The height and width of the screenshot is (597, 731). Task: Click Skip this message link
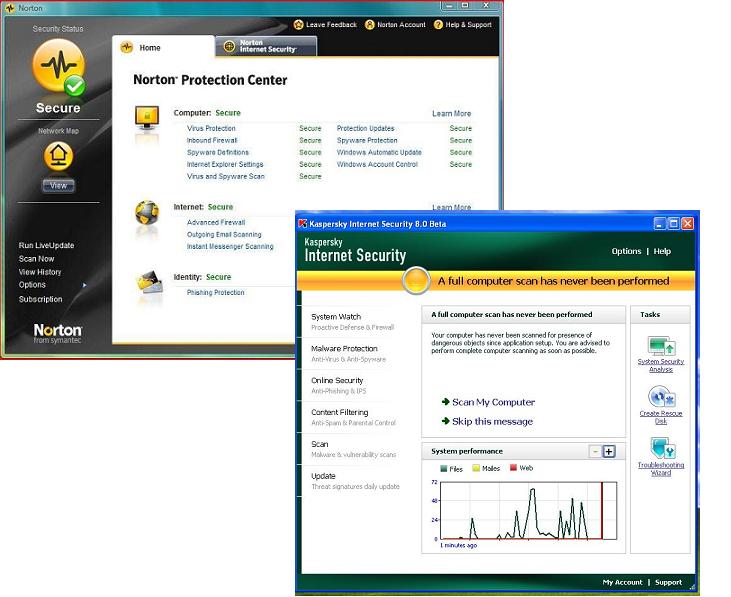coord(492,421)
